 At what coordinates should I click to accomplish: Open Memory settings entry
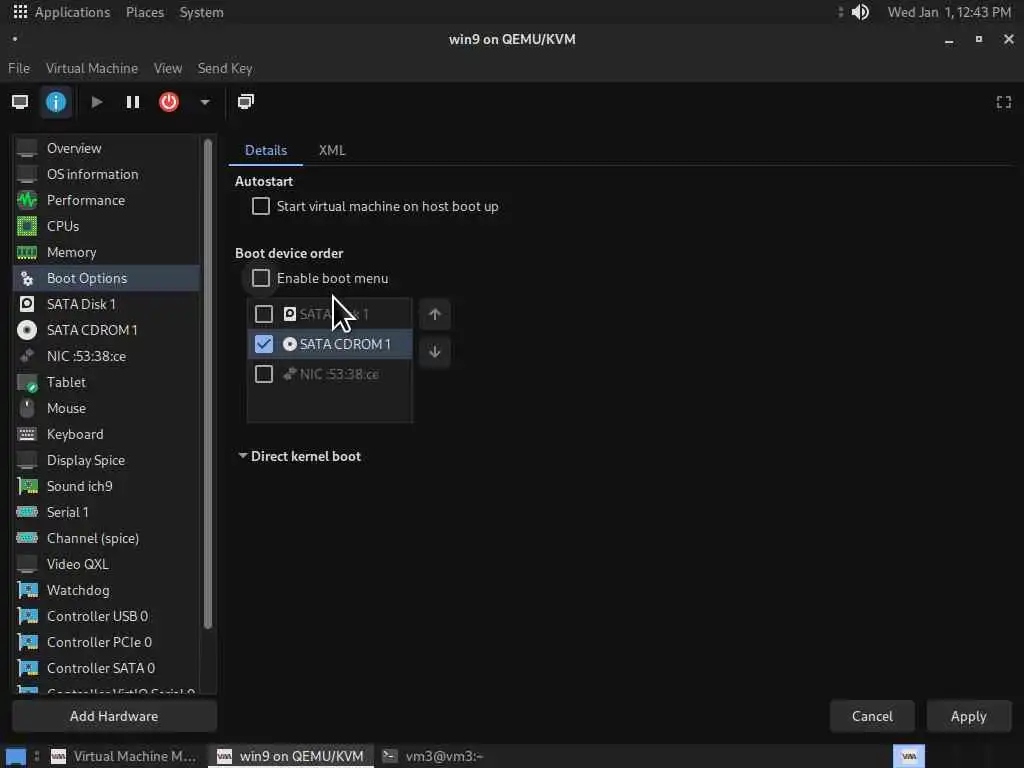coord(106,252)
